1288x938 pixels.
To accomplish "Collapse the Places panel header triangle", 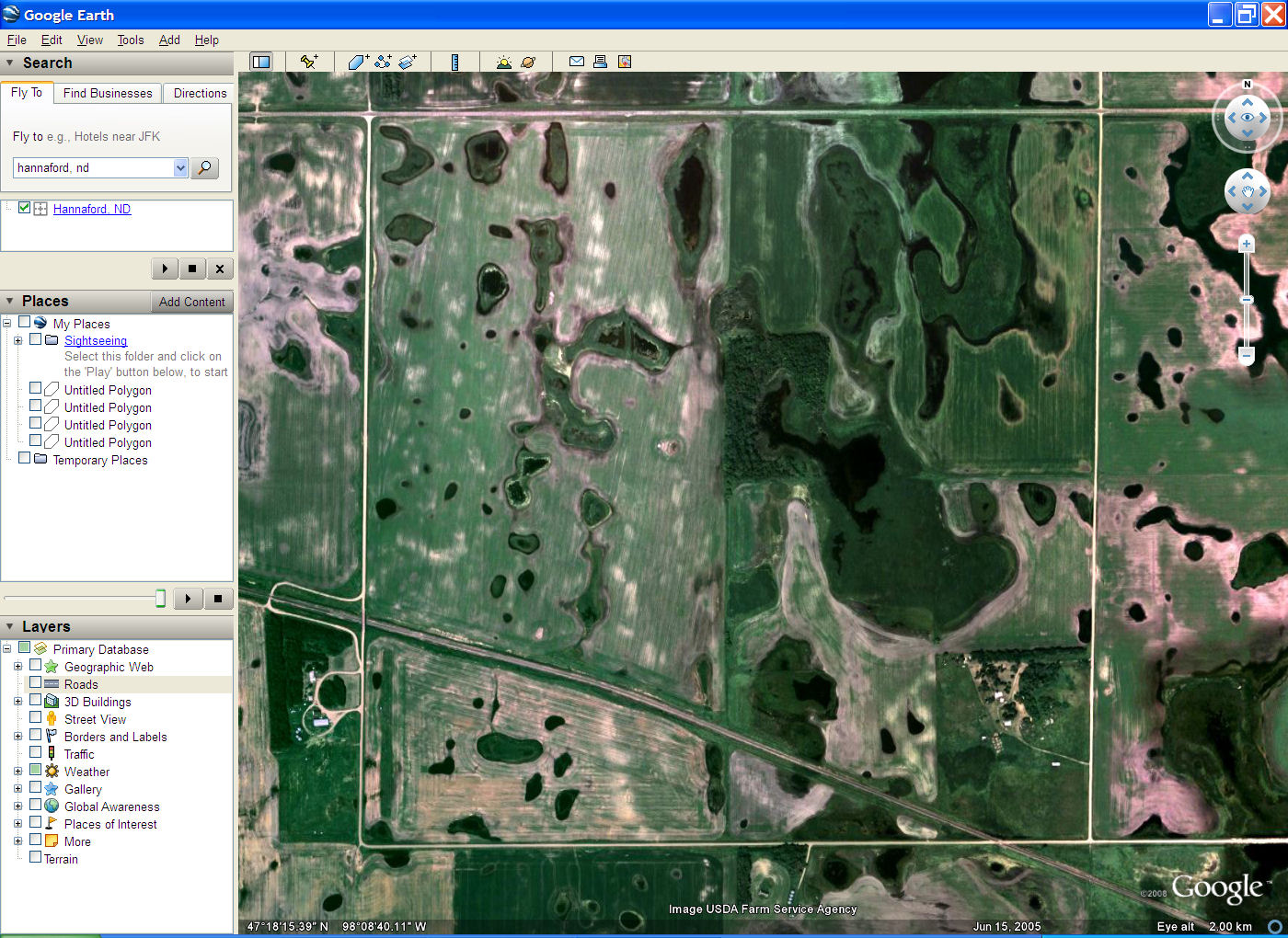I will (x=10, y=301).
